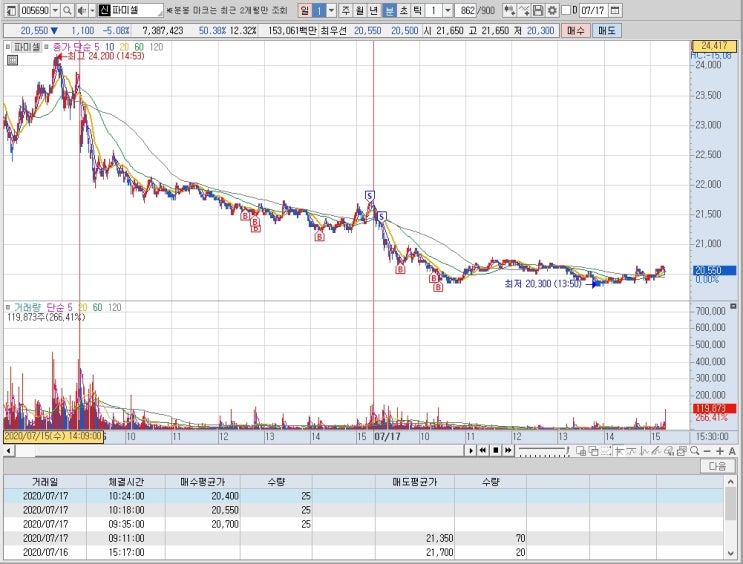Toggle the D date checkbox

566,10
